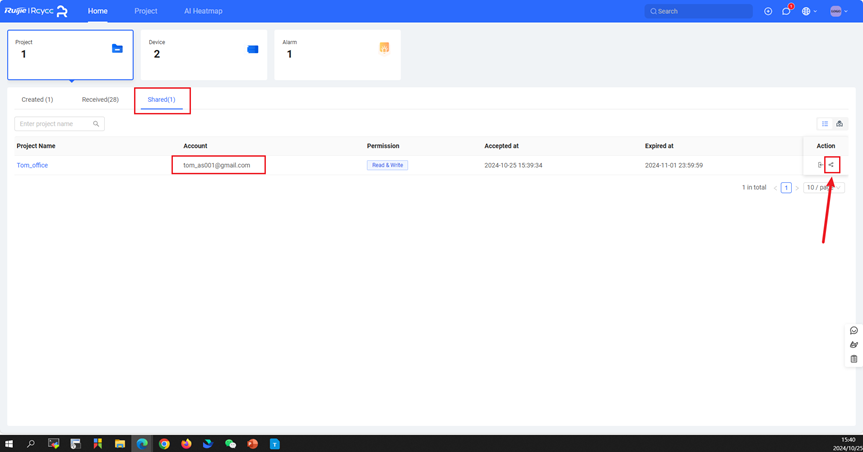Image resolution: width=863 pixels, height=452 pixels.
Task: Open the AI Heatmap menu item
Action: pyautogui.click(x=203, y=11)
